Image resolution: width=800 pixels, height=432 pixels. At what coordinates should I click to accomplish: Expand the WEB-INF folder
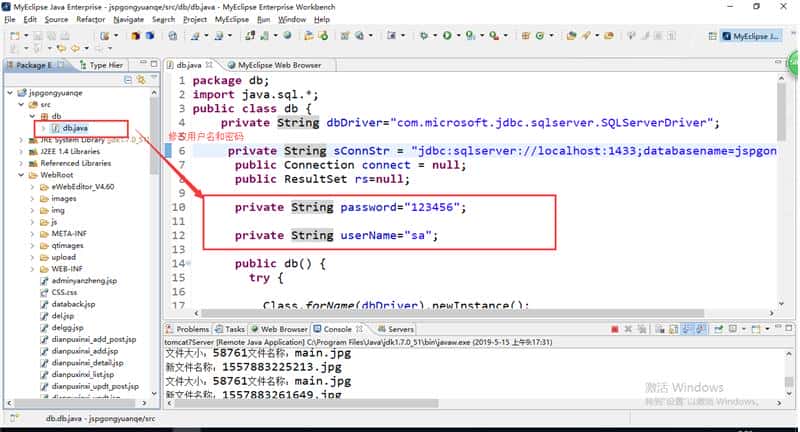click(32, 269)
